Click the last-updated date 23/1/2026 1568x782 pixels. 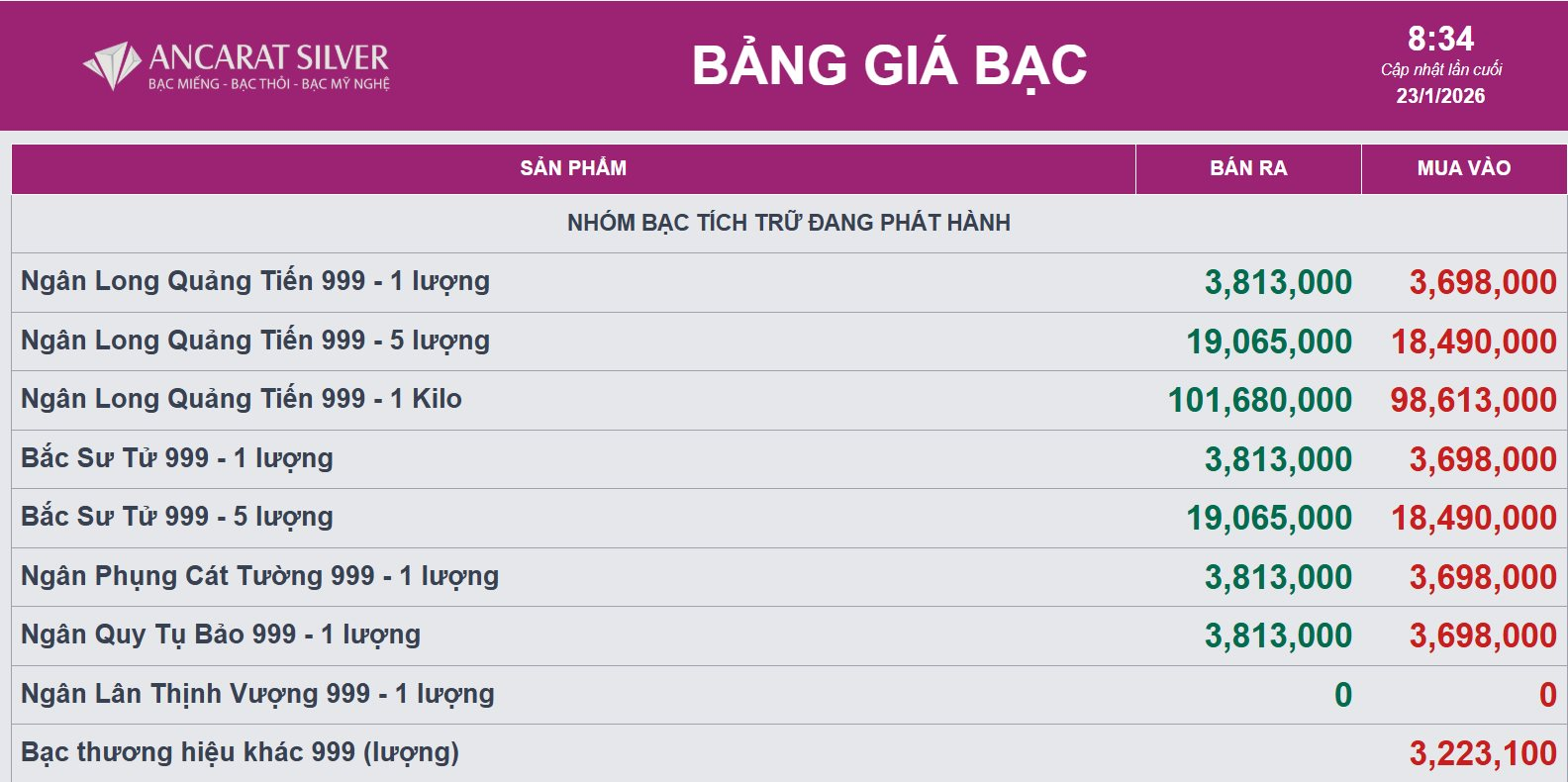(1440, 96)
